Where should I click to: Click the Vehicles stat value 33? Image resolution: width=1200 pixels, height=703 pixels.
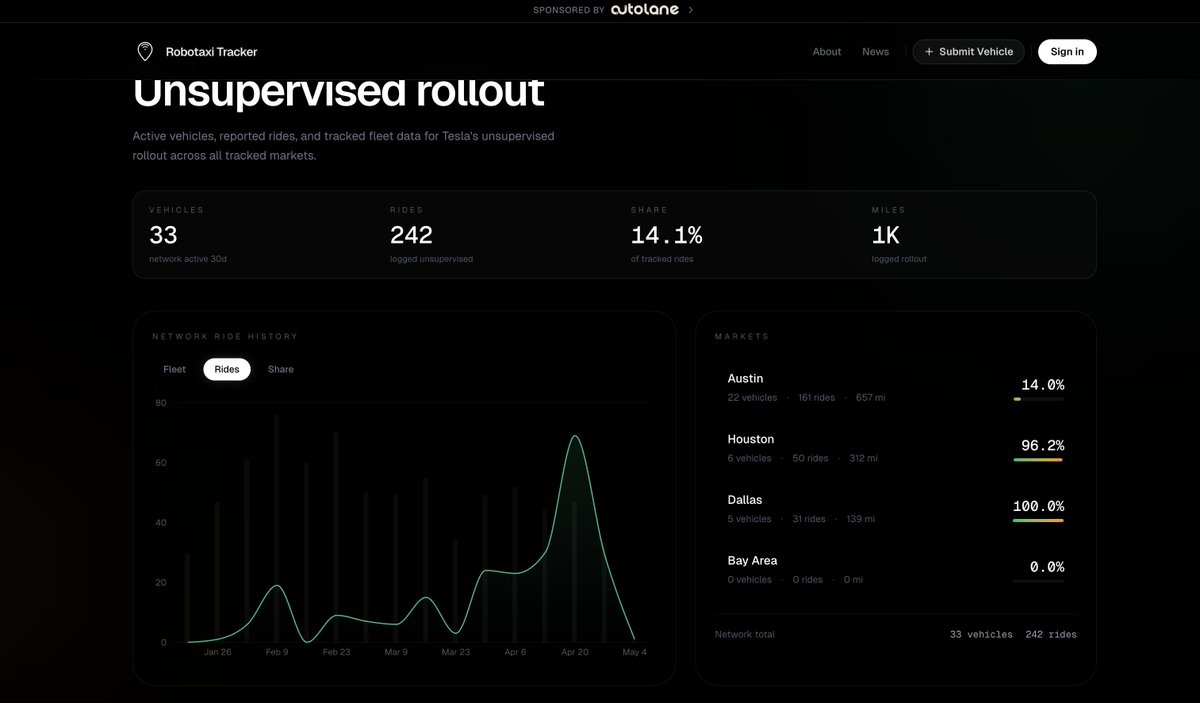(x=163, y=235)
